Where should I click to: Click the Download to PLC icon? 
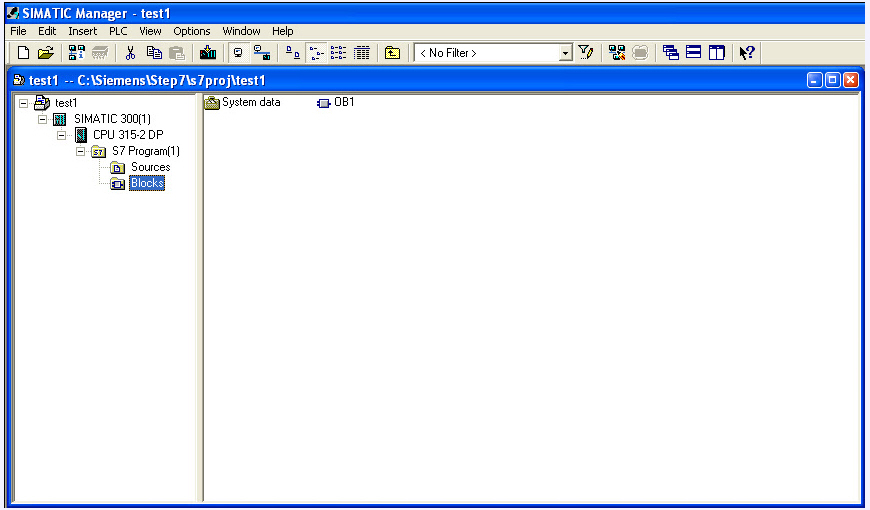(208, 53)
